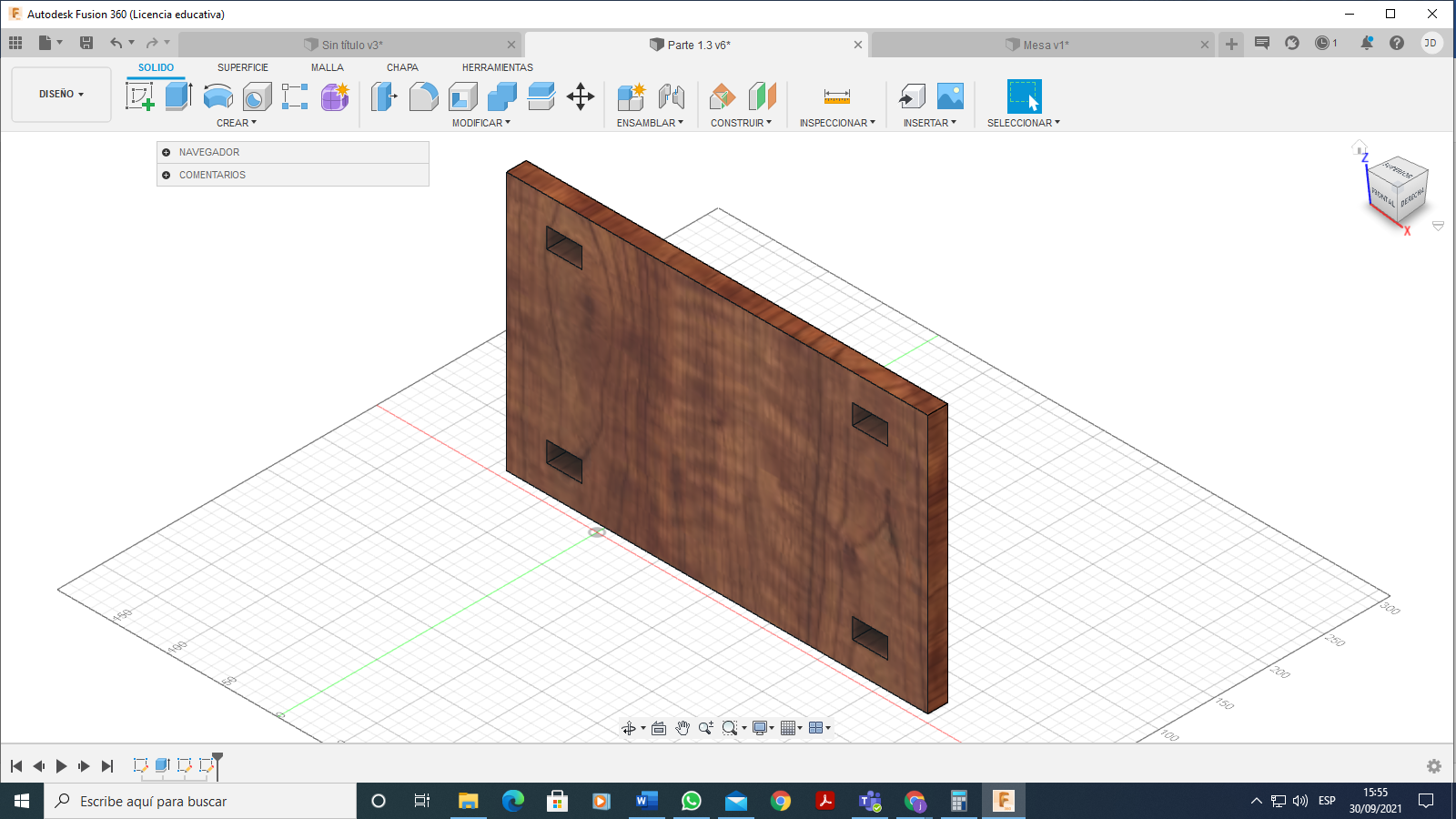Expand the INSPECCIONAR menu
Viewport: 1456px width, 819px height.
point(837,123)
